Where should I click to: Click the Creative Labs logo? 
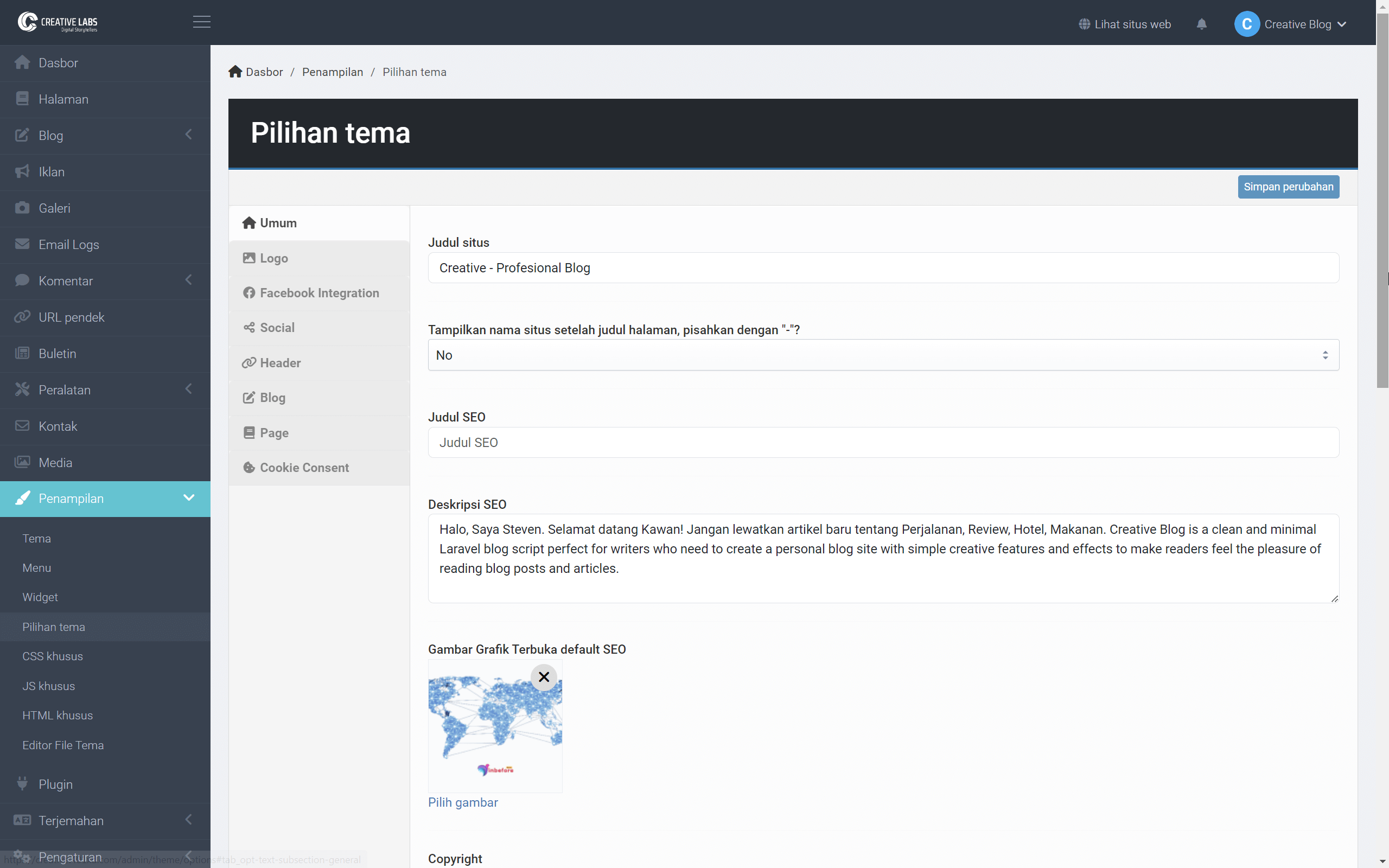point(58,22)
